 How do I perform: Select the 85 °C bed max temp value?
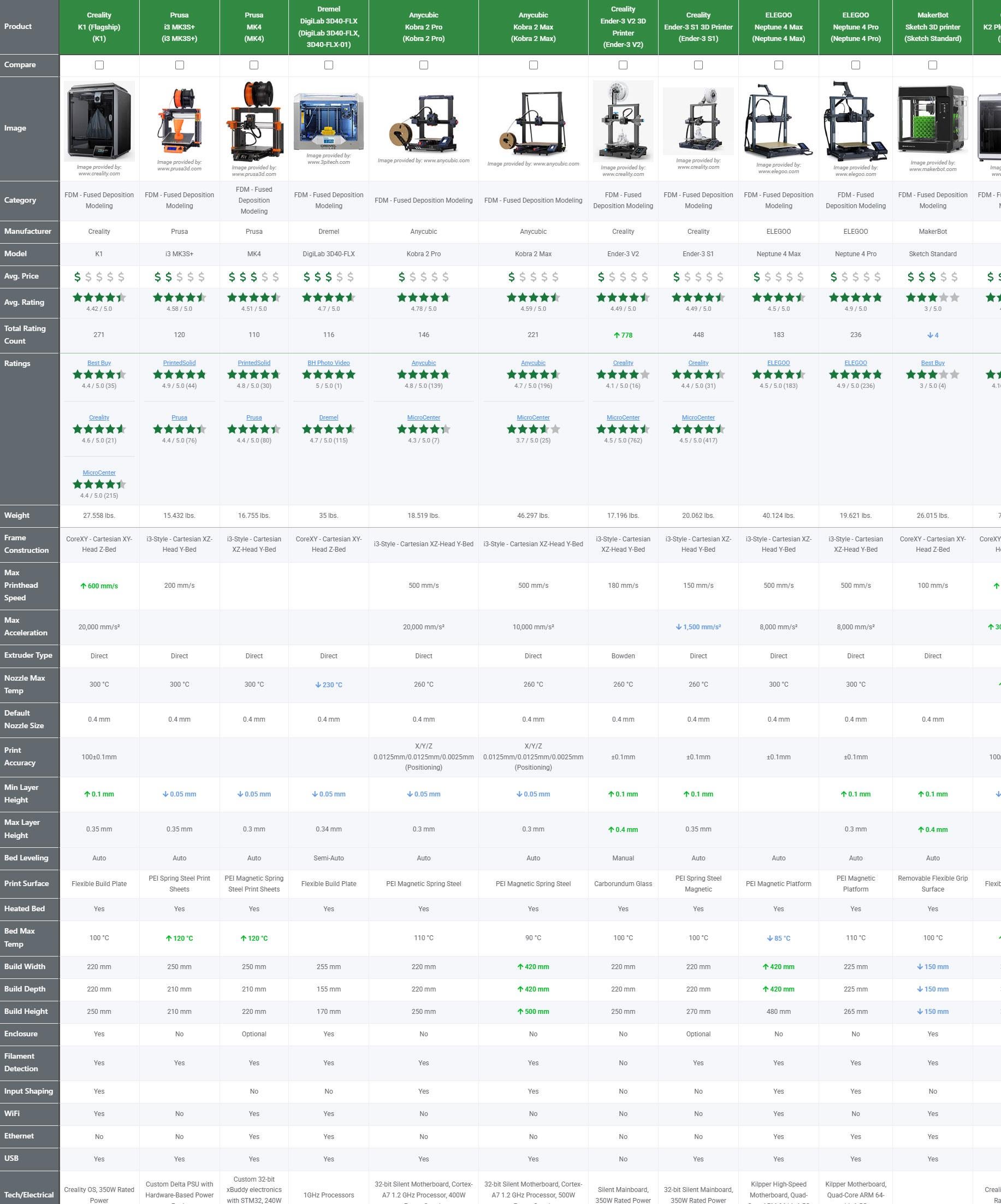(x=778, y=939)
